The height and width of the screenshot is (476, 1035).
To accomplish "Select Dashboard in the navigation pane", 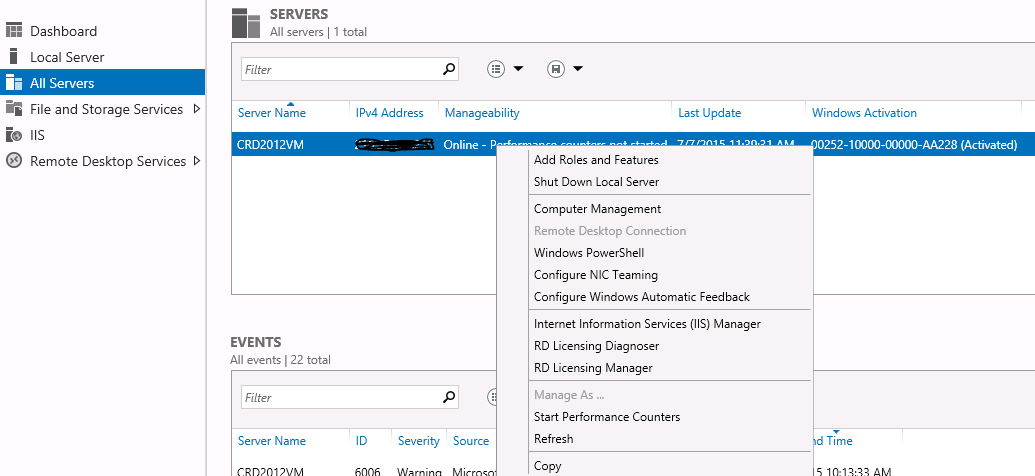I will tap(63, 31).
